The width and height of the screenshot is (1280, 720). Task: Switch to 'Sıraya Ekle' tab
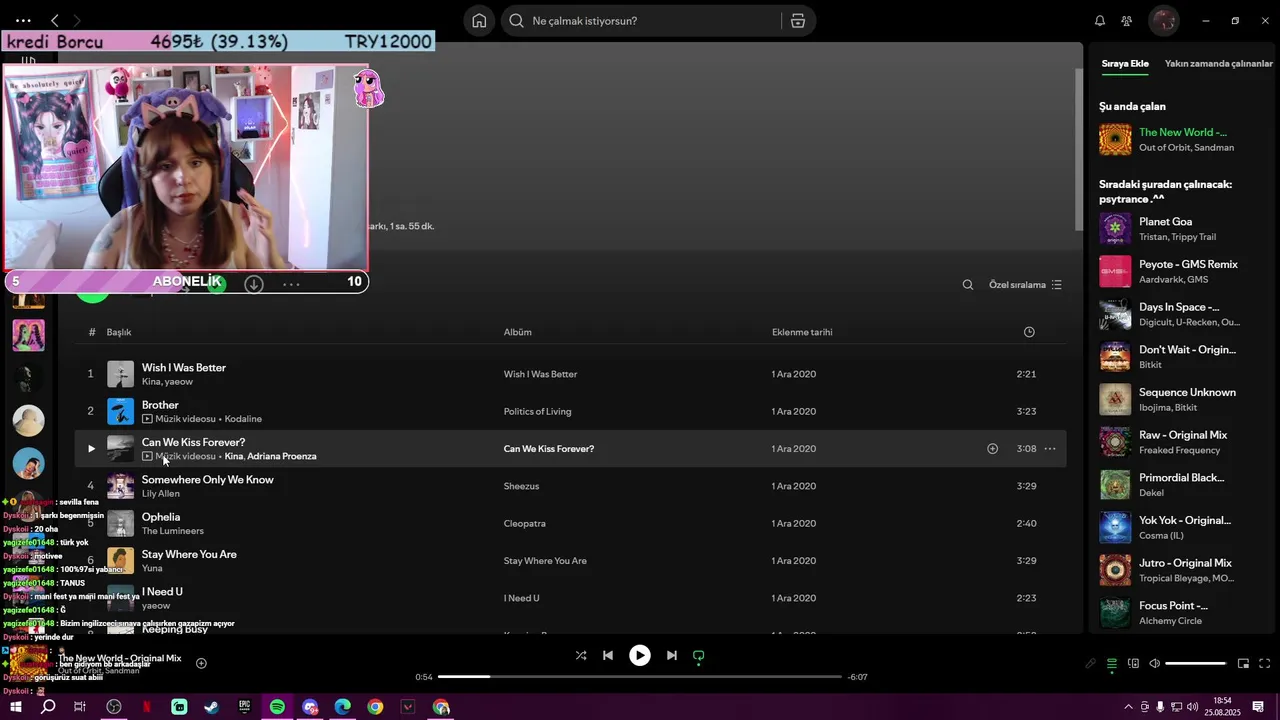click(x=1125, y=64)
